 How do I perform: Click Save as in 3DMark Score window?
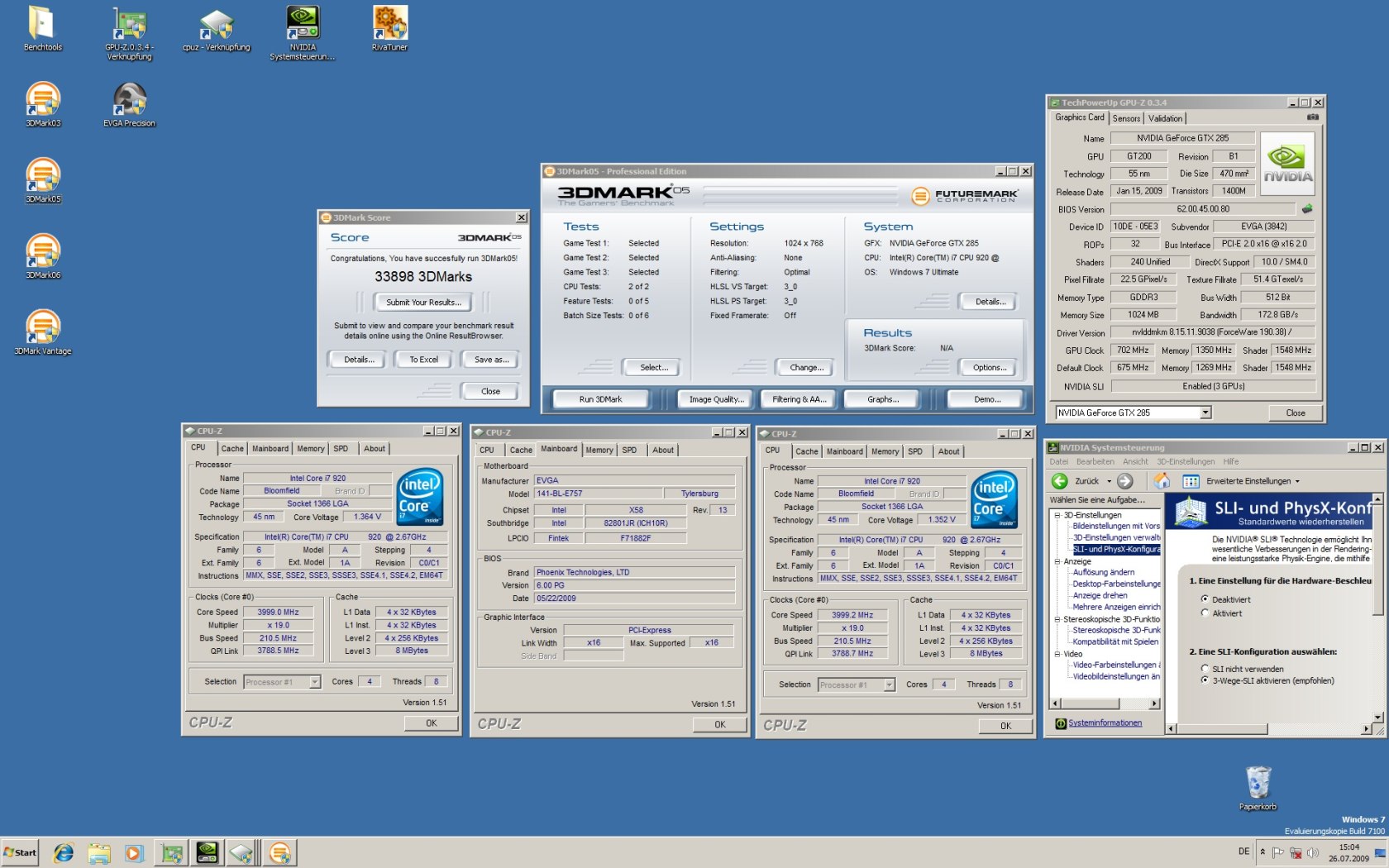(491, 360)
